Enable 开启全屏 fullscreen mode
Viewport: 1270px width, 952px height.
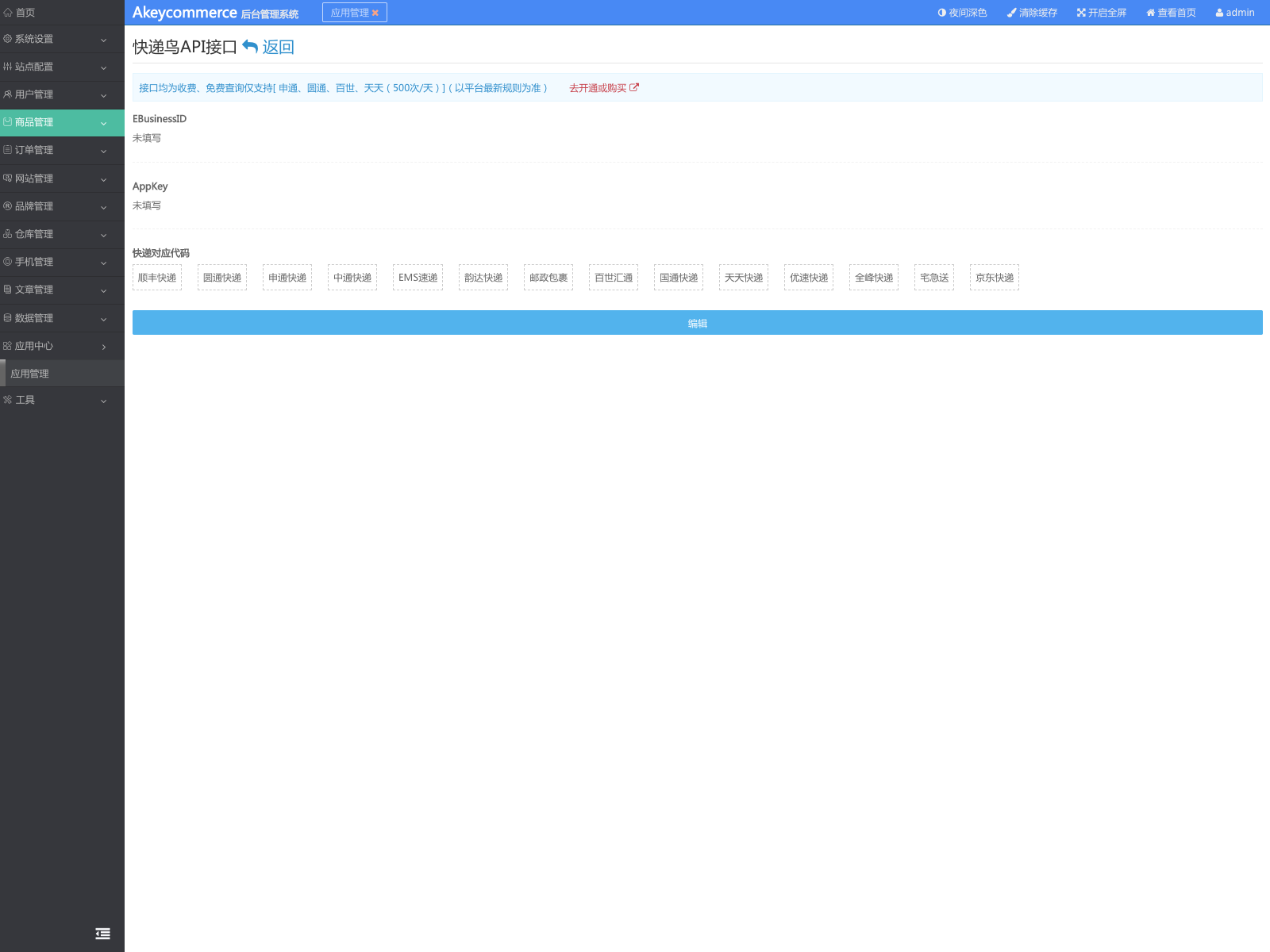(1102, 13)
